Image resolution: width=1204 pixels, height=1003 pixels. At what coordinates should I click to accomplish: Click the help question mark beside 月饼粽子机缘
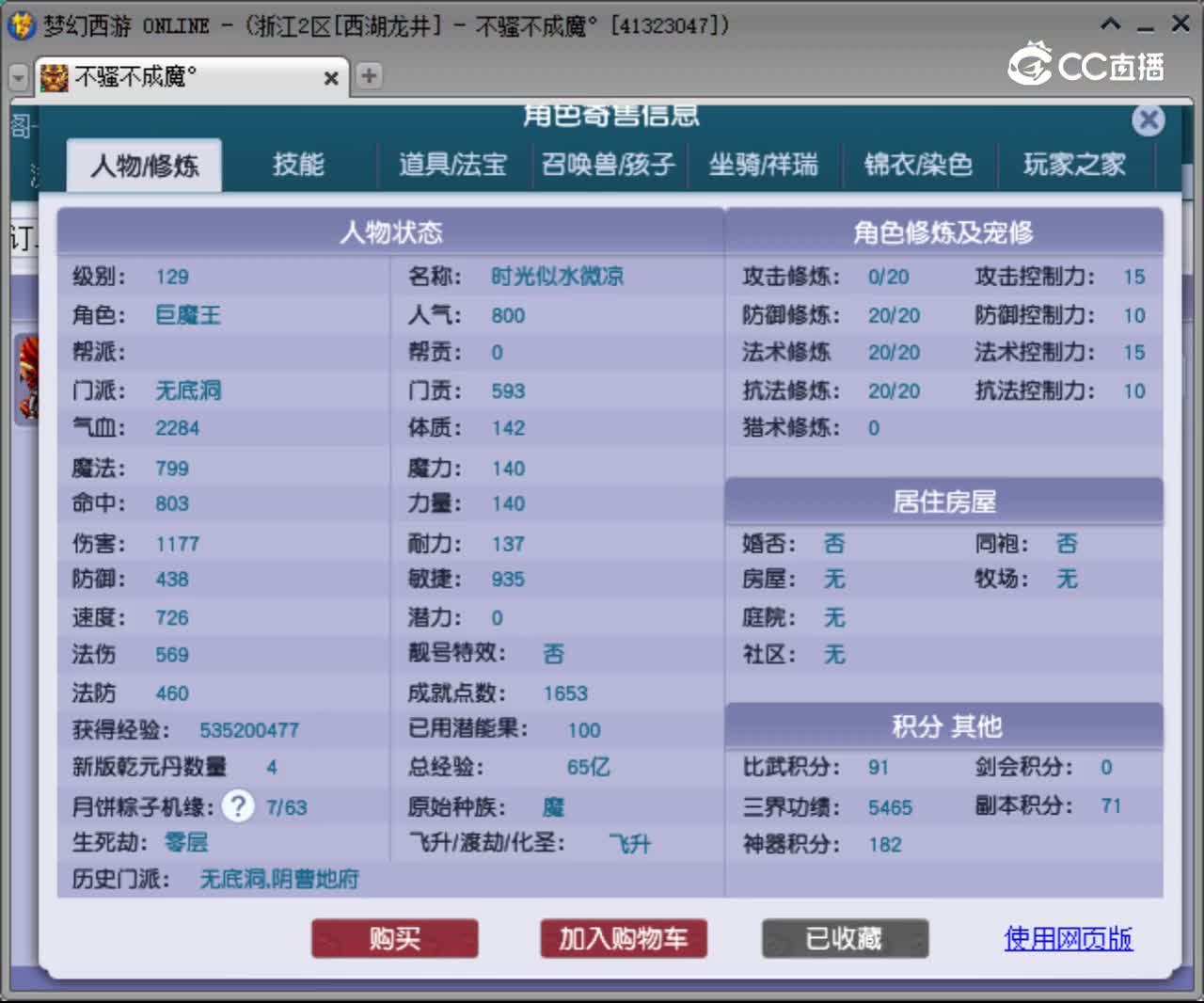pyautogui.click(x=239, y=805)
